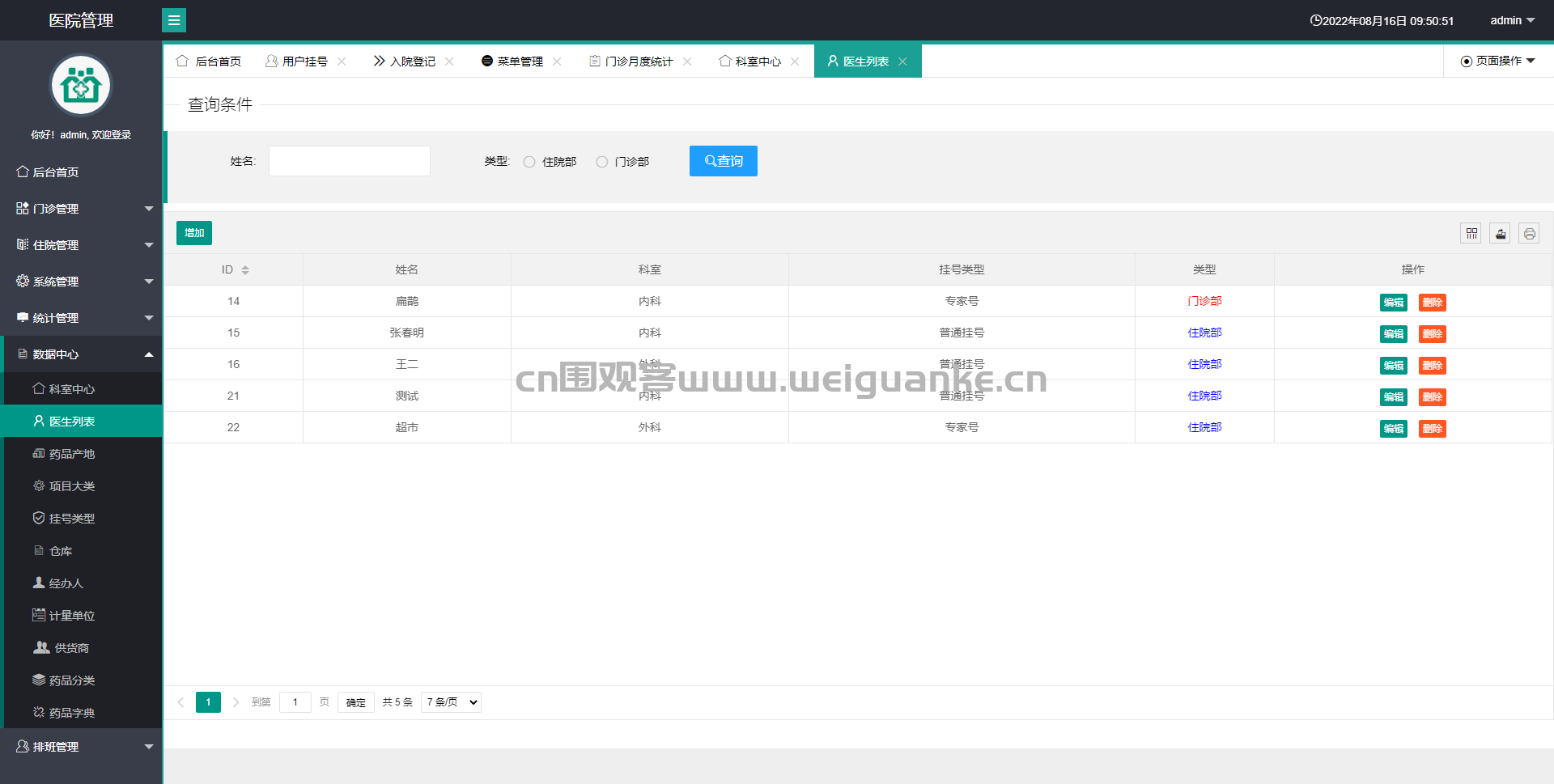The height and width of the screenshot is (784, 1554).
Task: Click the hospital logo avatar
Action: pyautogui.click(x=81, y=85)
